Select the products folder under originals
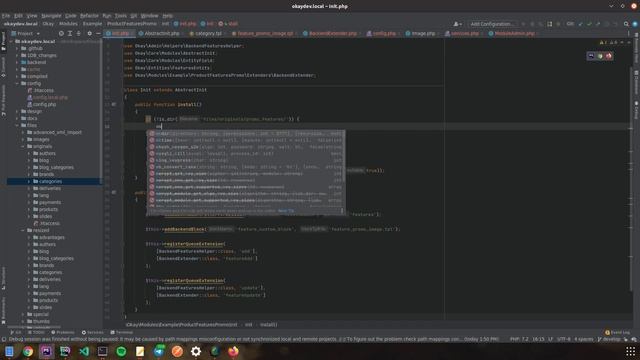This screenshot has height=360, width=640. (48, 209)
